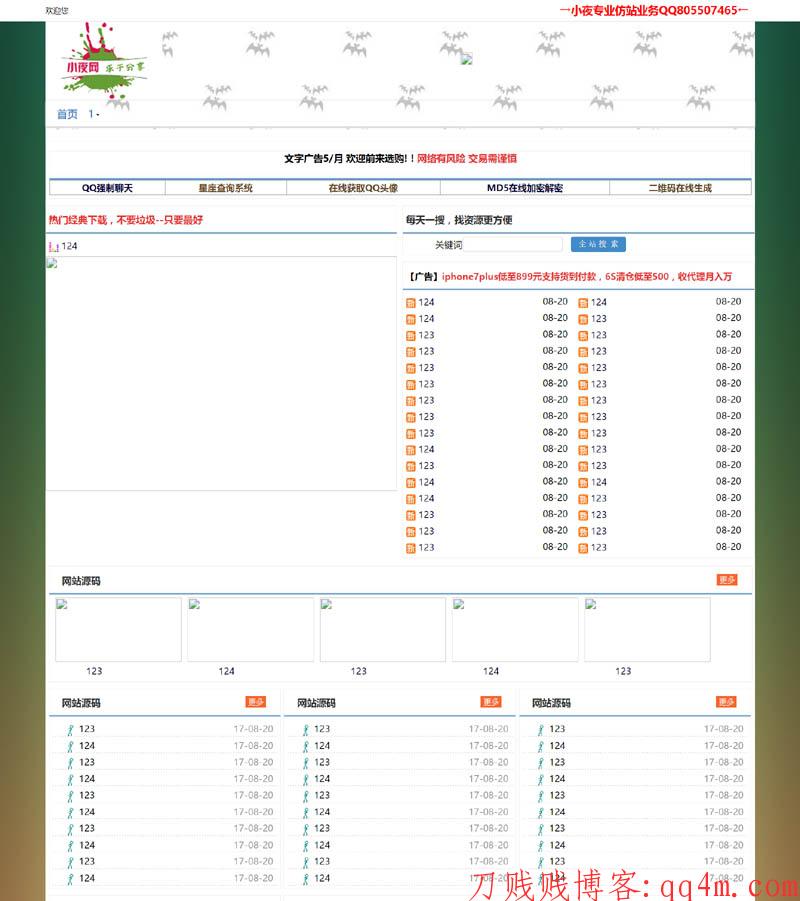Click the 关键词 search input field
Image resolution: width=800 pixels, height=901 pixels.
point(513,245)
